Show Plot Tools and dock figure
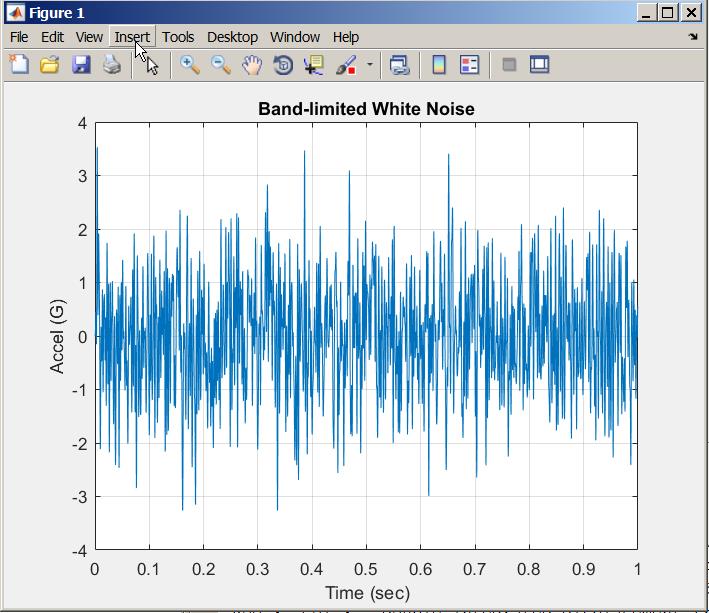 539,65
